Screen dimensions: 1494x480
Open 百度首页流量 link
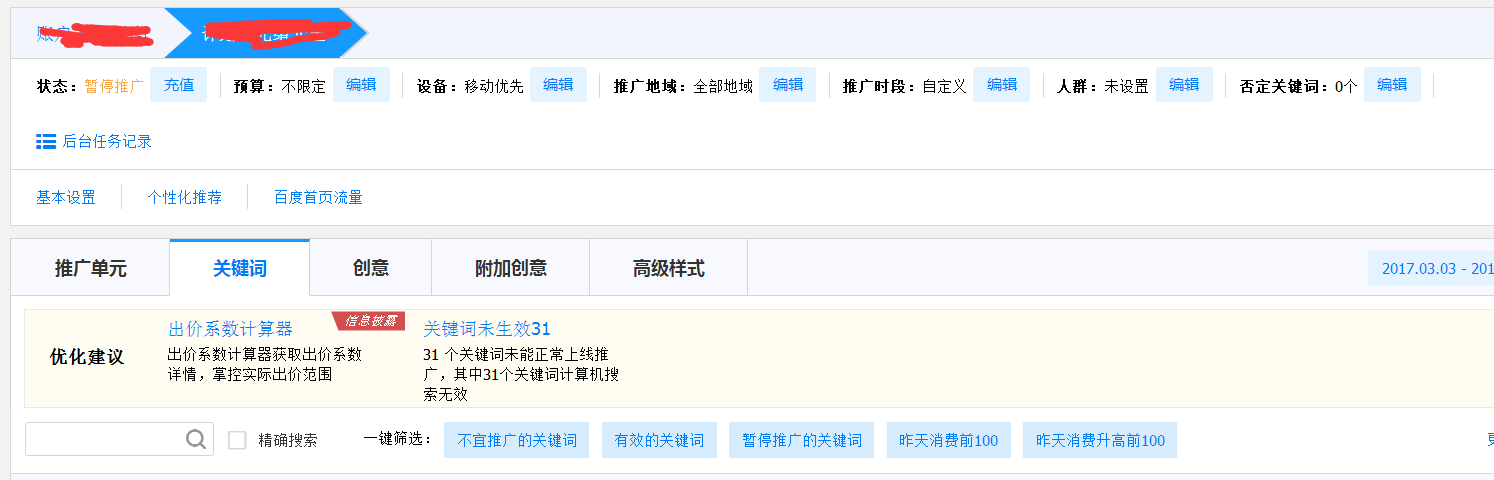tap(318, 198)
